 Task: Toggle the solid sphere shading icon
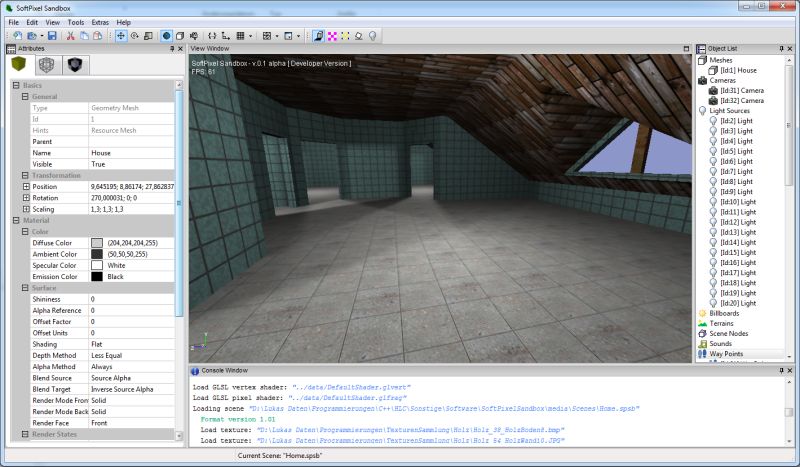[x=166, y=36]
